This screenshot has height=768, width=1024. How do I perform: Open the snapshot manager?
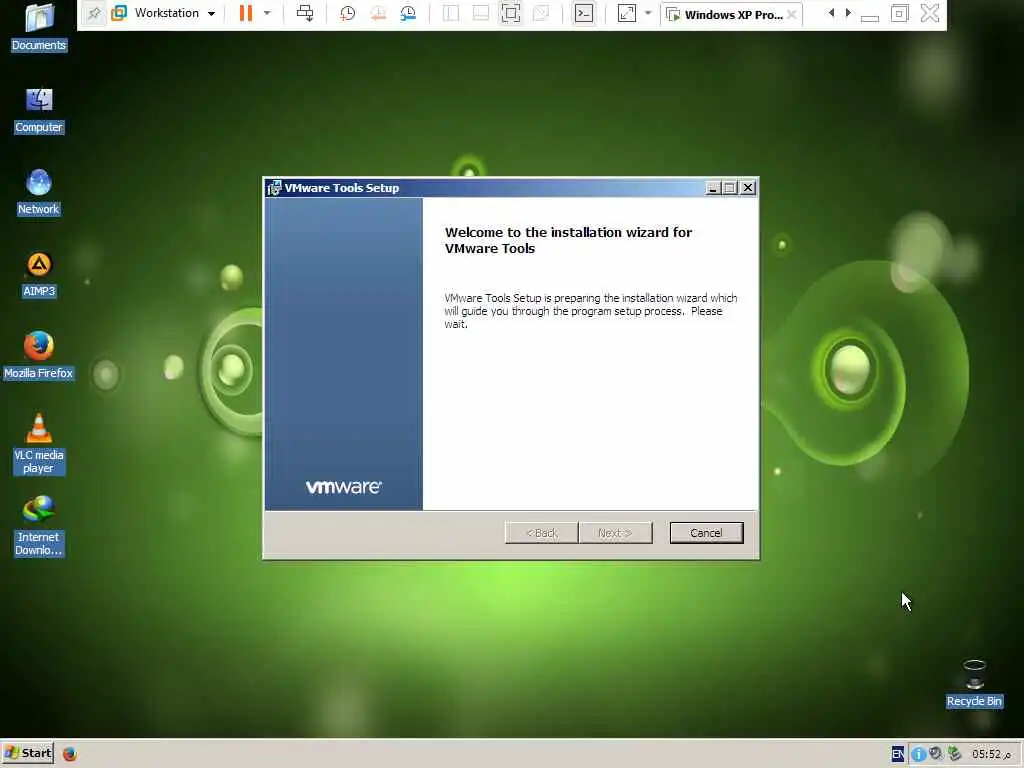point(408,13)
